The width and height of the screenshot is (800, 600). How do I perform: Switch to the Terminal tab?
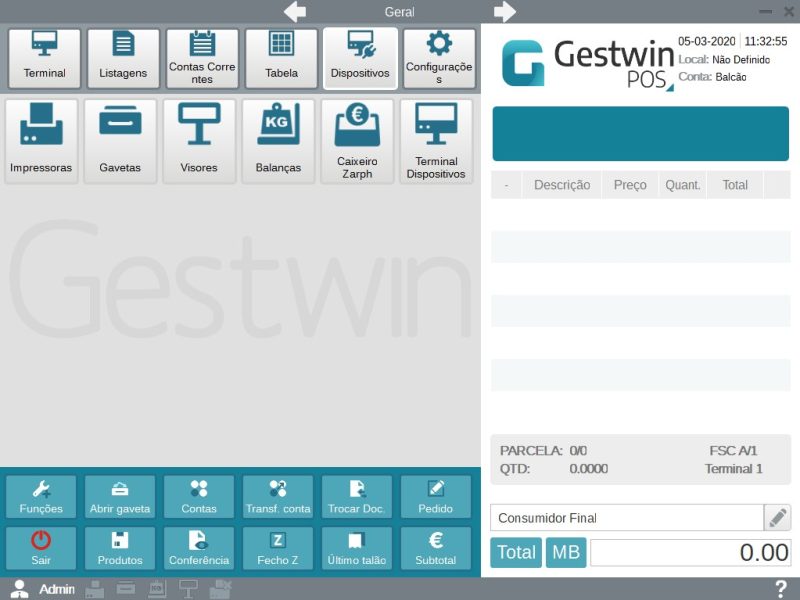(45, 58)
